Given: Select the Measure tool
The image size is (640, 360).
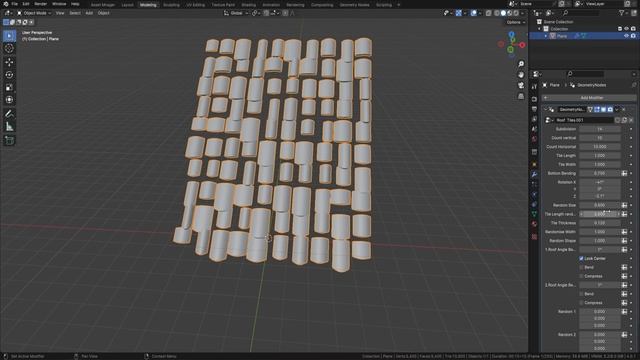Looking at the screenshot, I should (x=9, y=127).
